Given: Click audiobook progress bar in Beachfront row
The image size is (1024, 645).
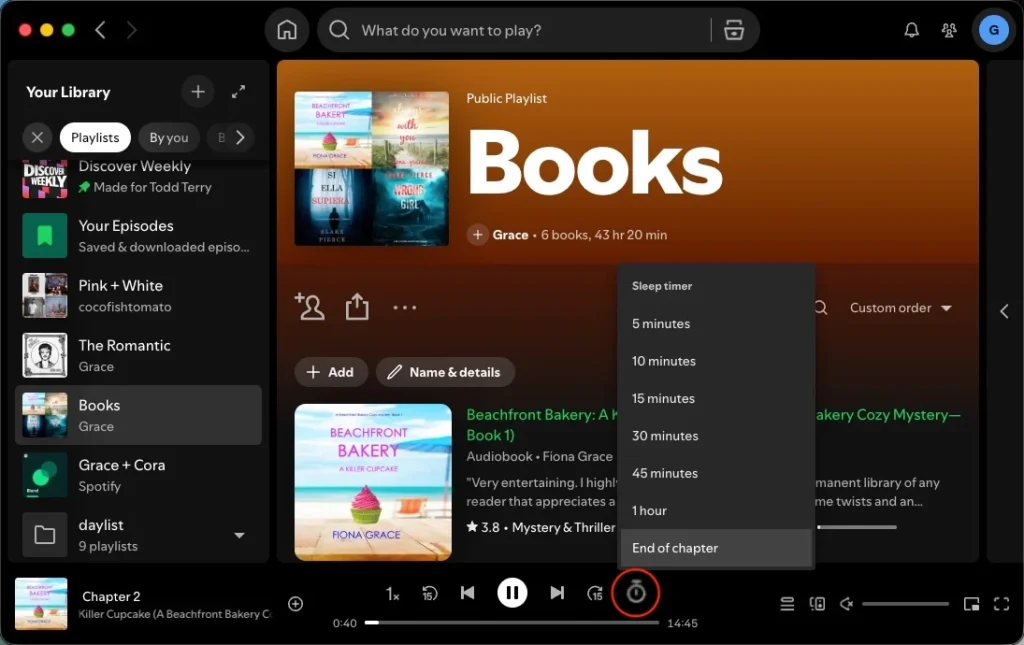Looking at the screenshot, I should pos(856,527).
